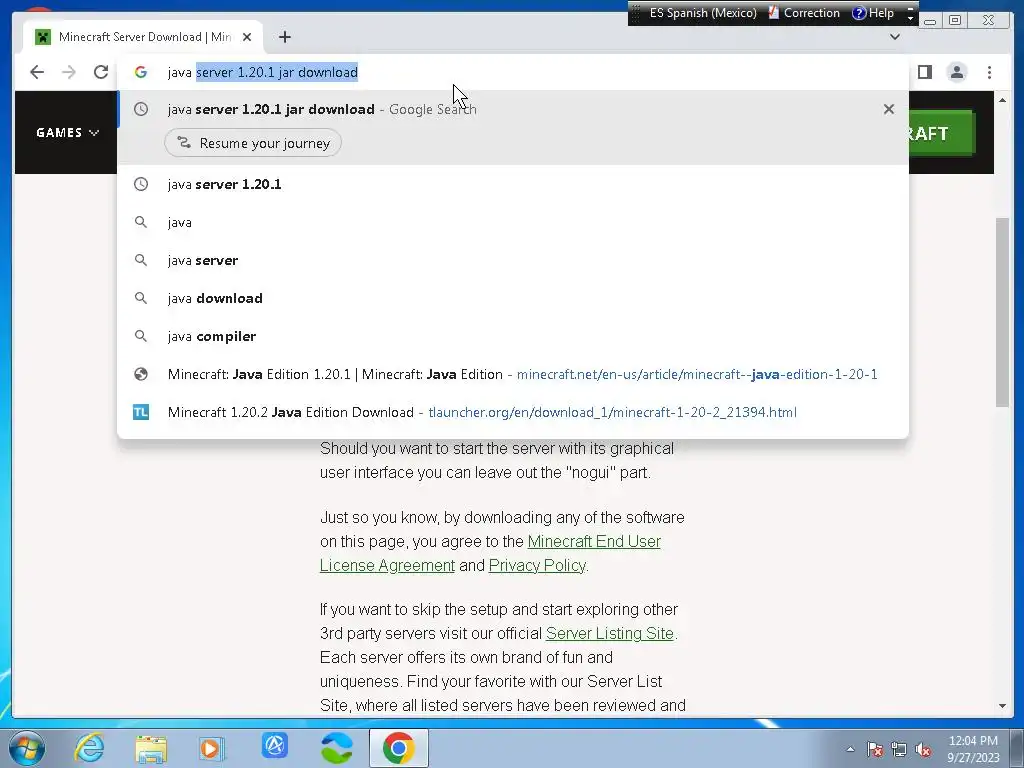
Task: Click the network tray icon
Action: (x=899, y=749)
